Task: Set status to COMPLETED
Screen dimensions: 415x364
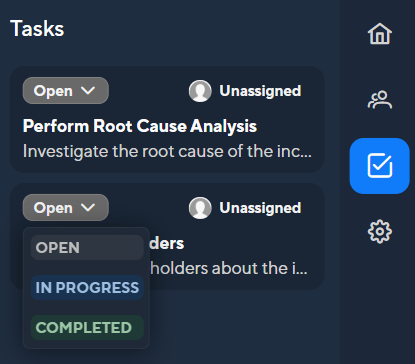Action: 87,328
